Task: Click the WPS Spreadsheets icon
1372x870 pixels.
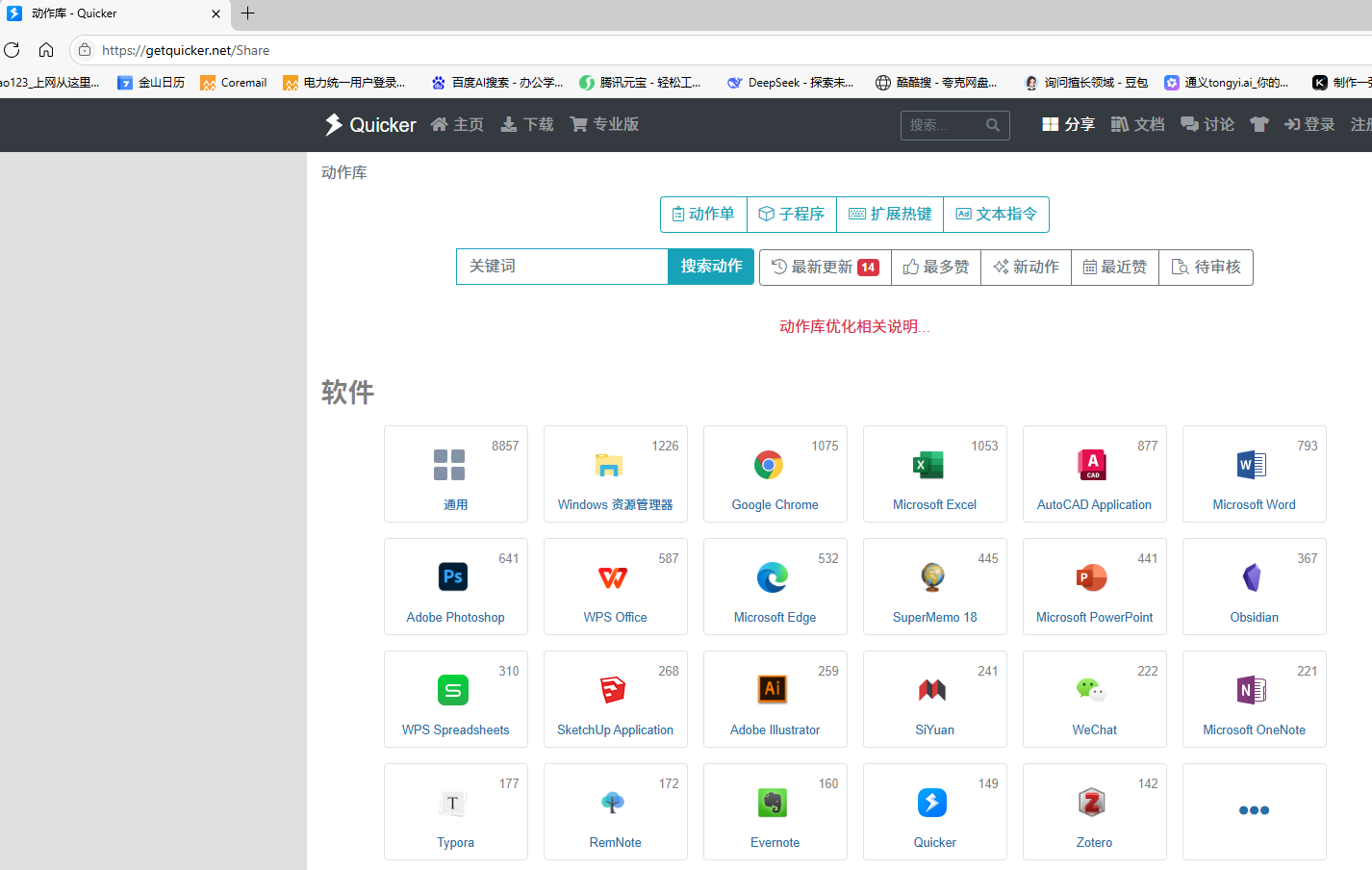Action: tap(453, 690)
